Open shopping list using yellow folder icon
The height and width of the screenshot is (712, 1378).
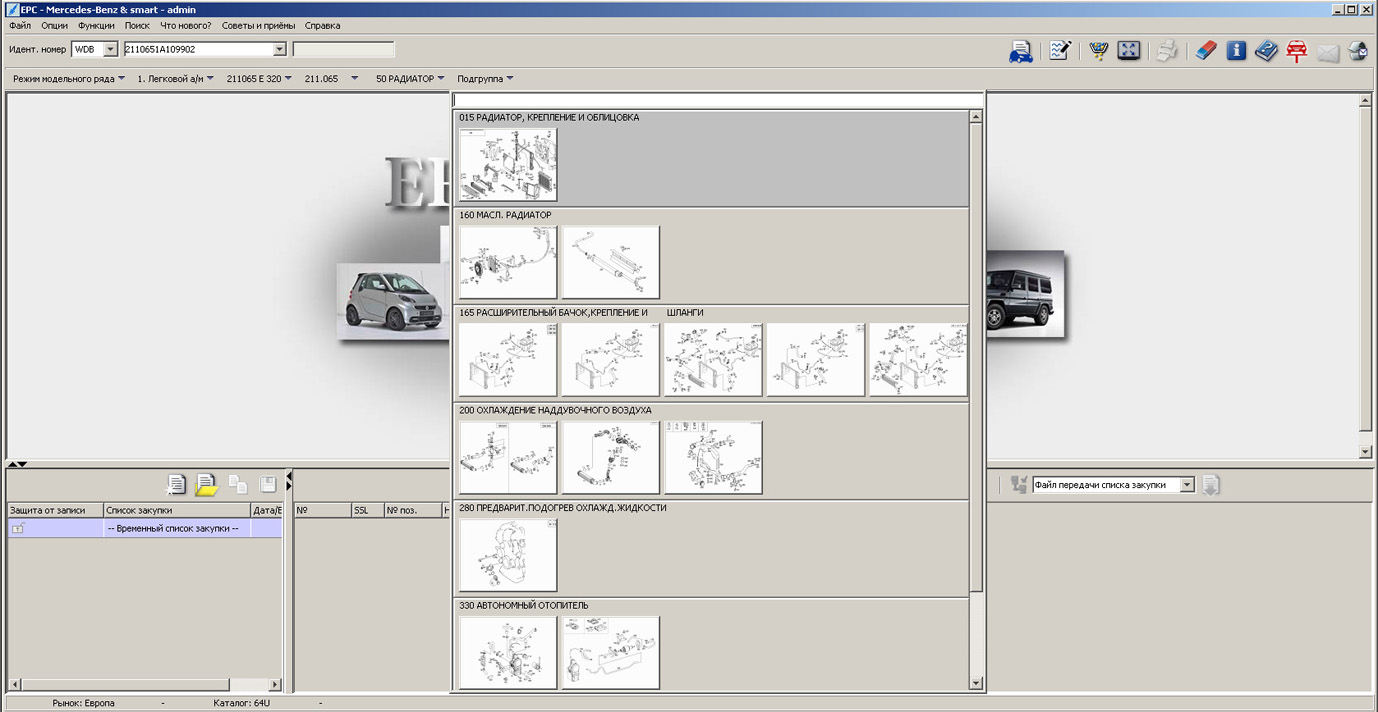[x=206, y=485]
